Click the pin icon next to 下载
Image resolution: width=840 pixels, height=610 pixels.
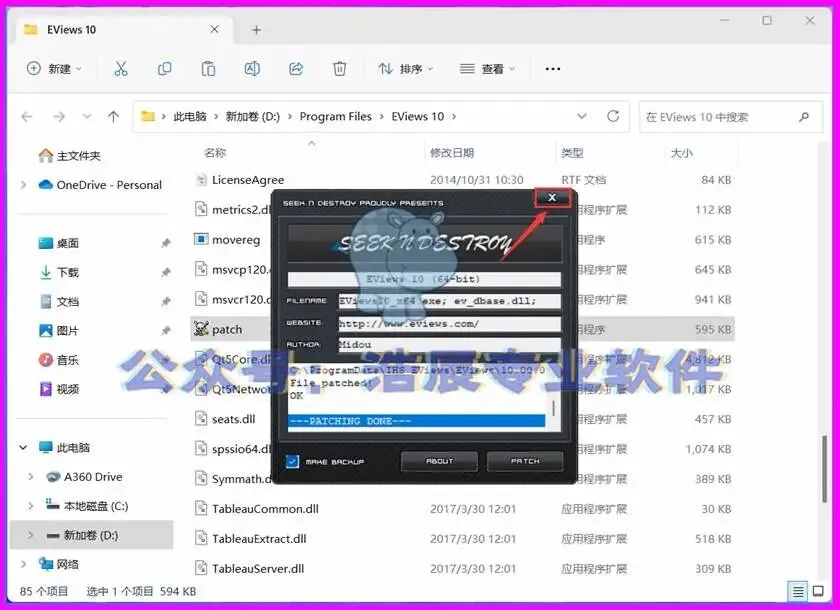pyautogui.click(x=166, y=273)
